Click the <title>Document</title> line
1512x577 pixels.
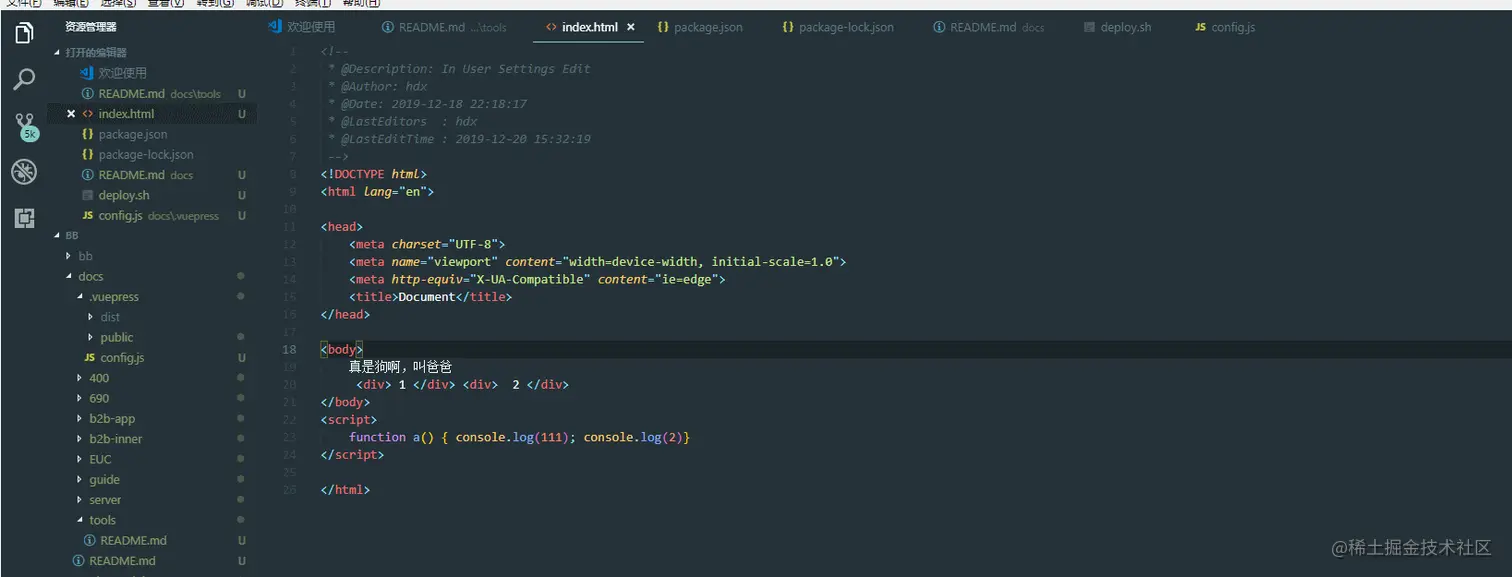430,297
